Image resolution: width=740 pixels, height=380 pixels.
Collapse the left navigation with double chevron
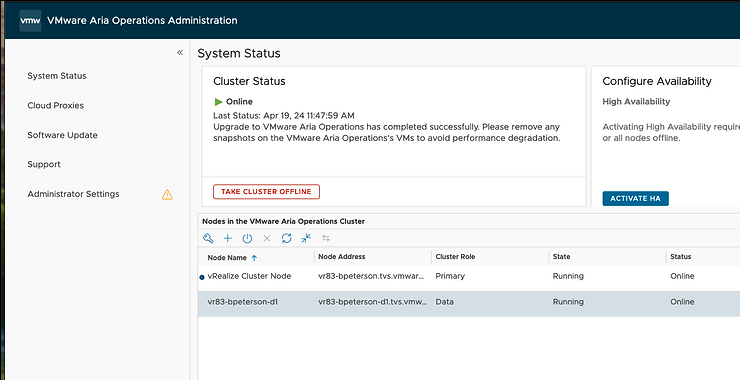tap(180, 52)
